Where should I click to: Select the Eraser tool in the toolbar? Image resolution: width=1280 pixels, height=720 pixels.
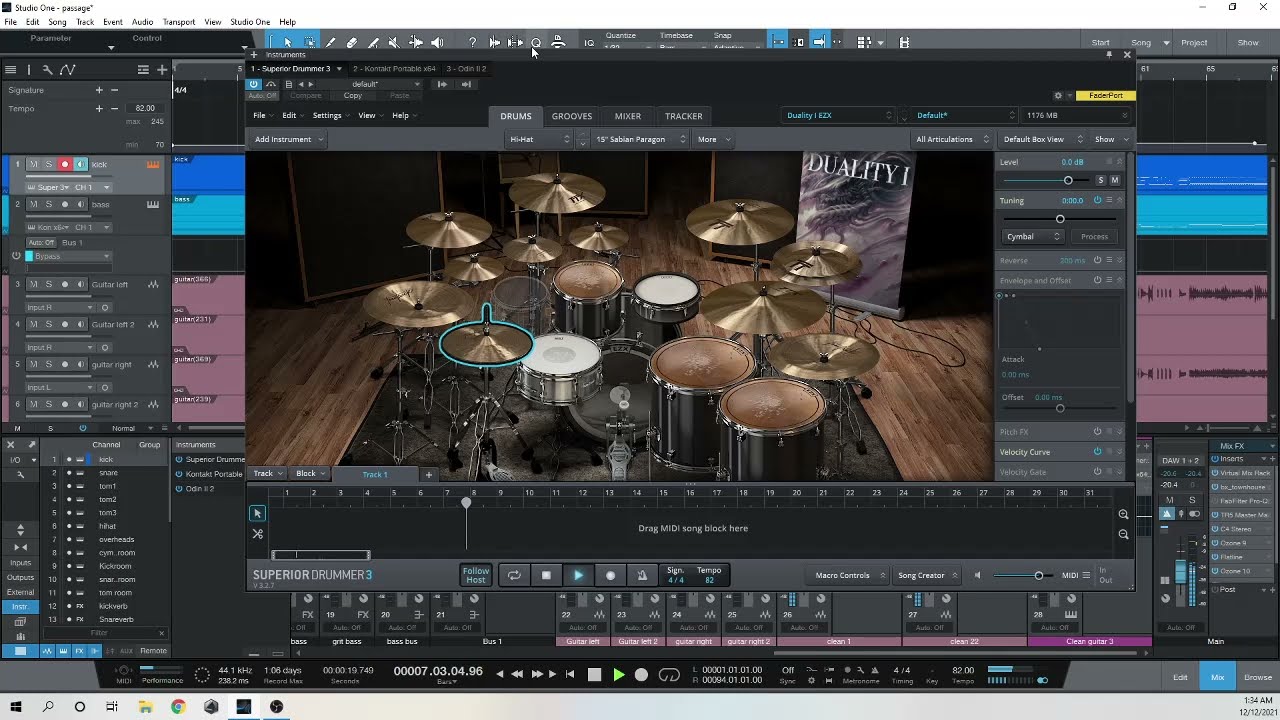pyautogui.click(x=352, y=42)
